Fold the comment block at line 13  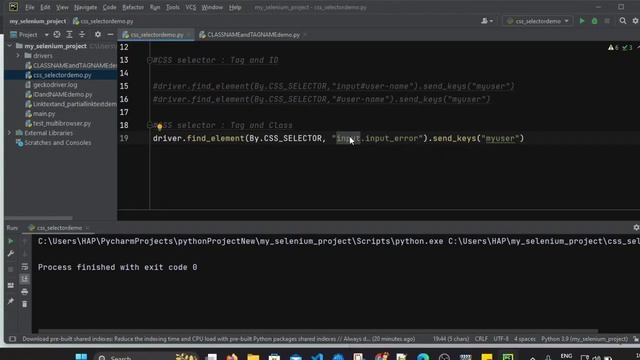(x=149, y=60)
